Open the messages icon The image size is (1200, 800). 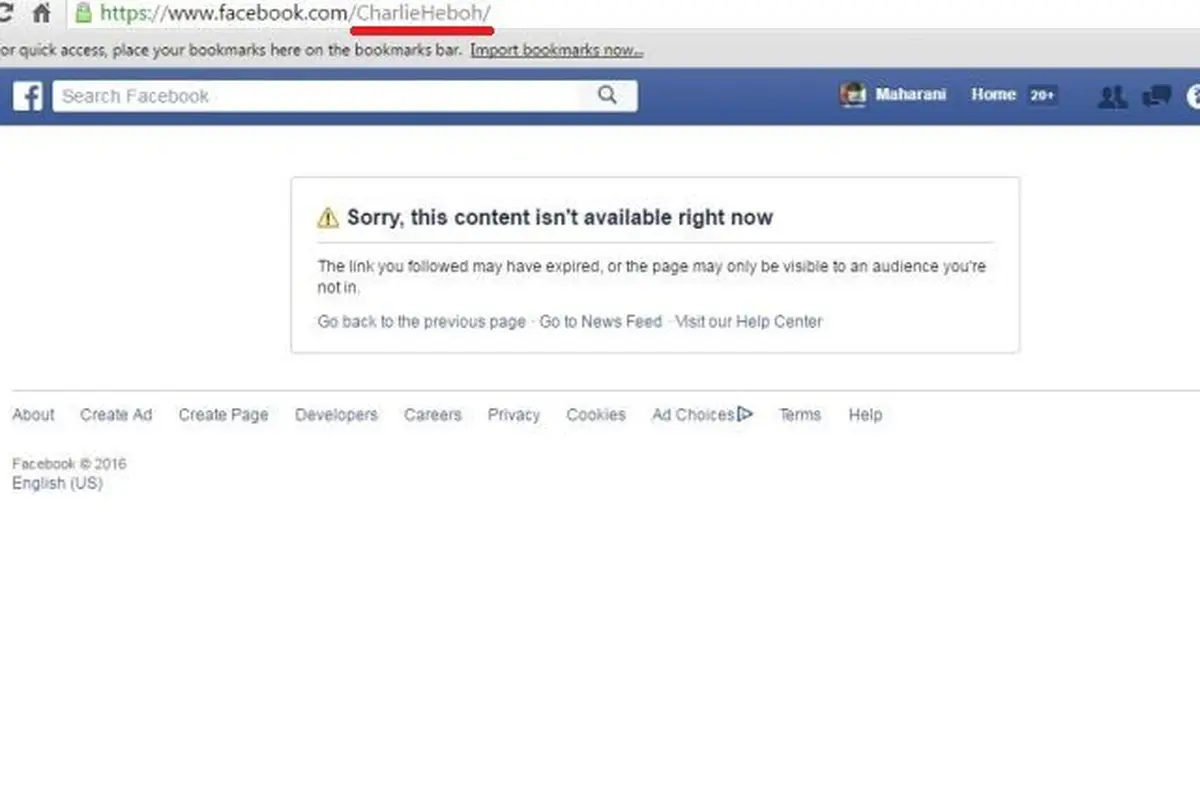click(1157, 96)
